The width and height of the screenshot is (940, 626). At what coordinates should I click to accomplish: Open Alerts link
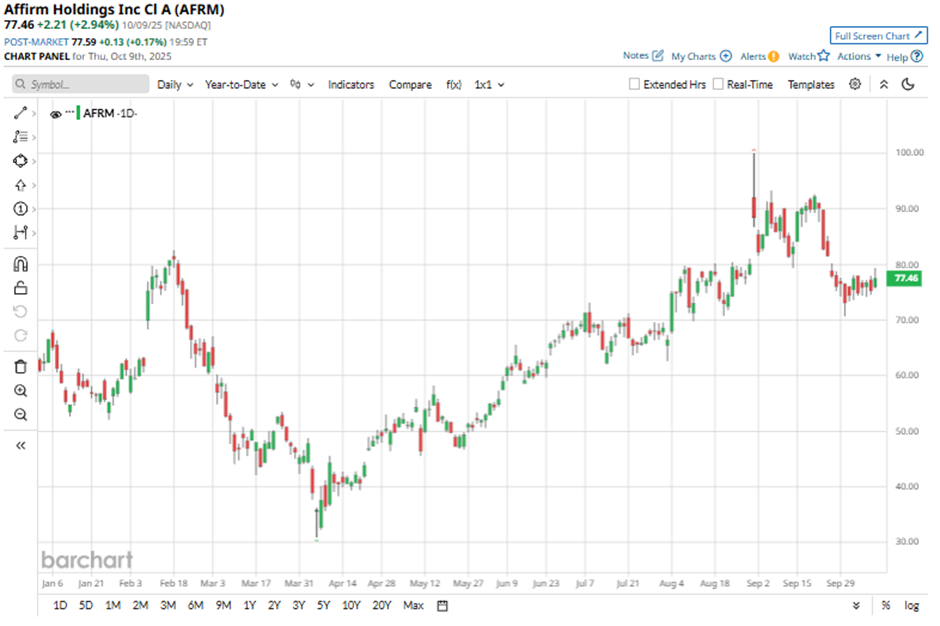tap(759, 56)
